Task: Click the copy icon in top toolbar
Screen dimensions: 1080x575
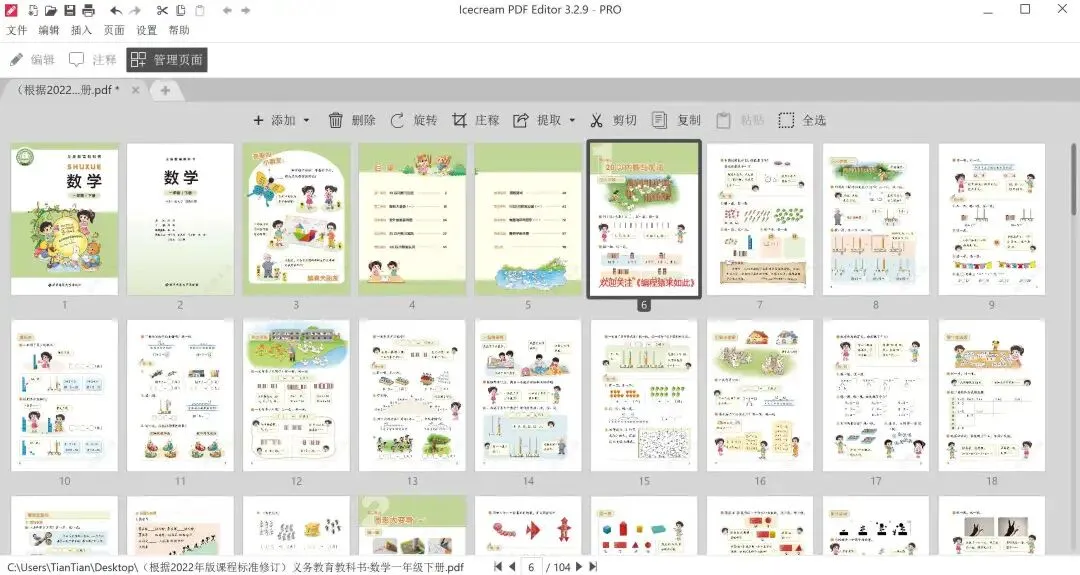Action: click(x=180, y=10)
